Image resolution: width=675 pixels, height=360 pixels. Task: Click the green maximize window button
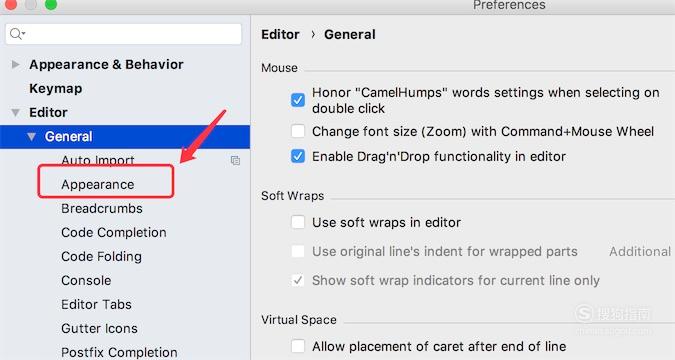51,4
